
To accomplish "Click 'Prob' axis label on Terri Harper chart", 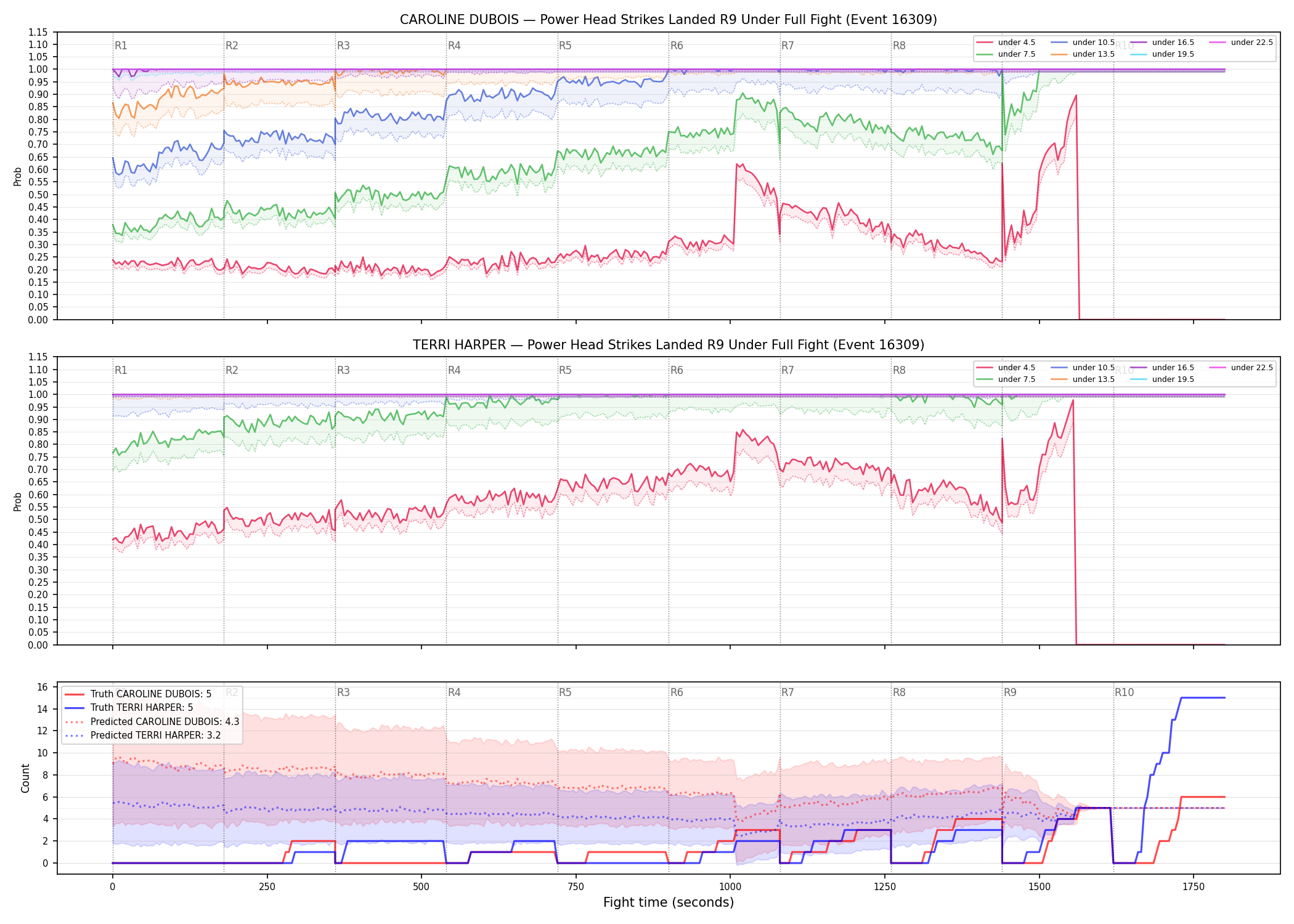I will pyautogui.click(x=18, y=501).
